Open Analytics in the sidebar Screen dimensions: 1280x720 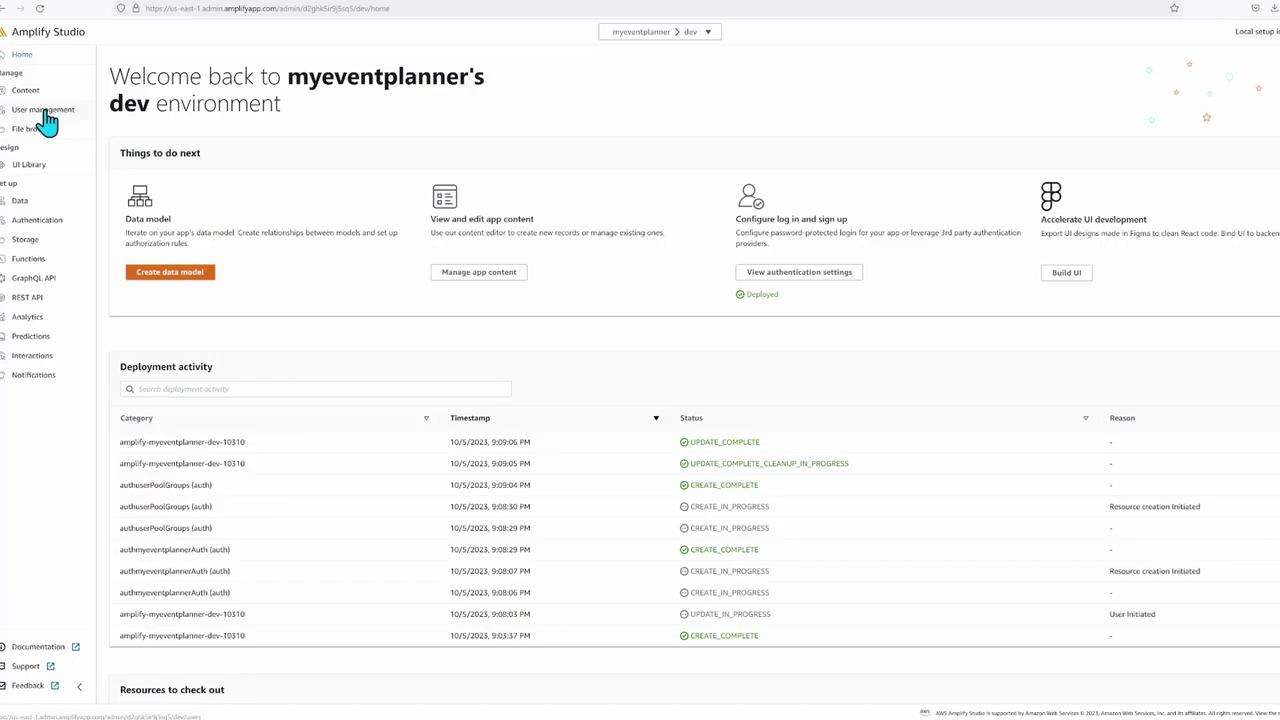tap(27, 317)
